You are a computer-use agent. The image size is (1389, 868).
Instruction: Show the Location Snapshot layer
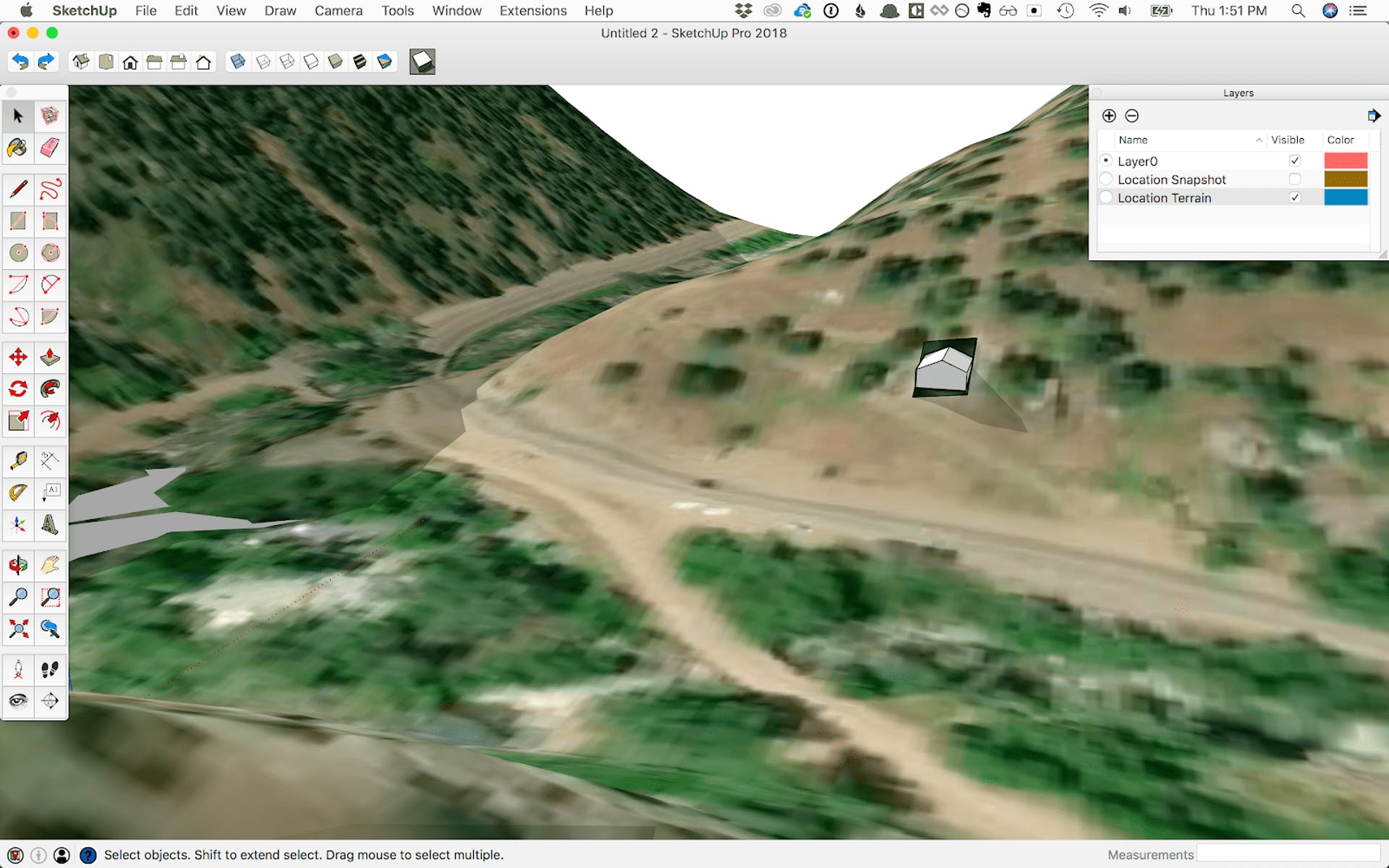pos(1294,179)
